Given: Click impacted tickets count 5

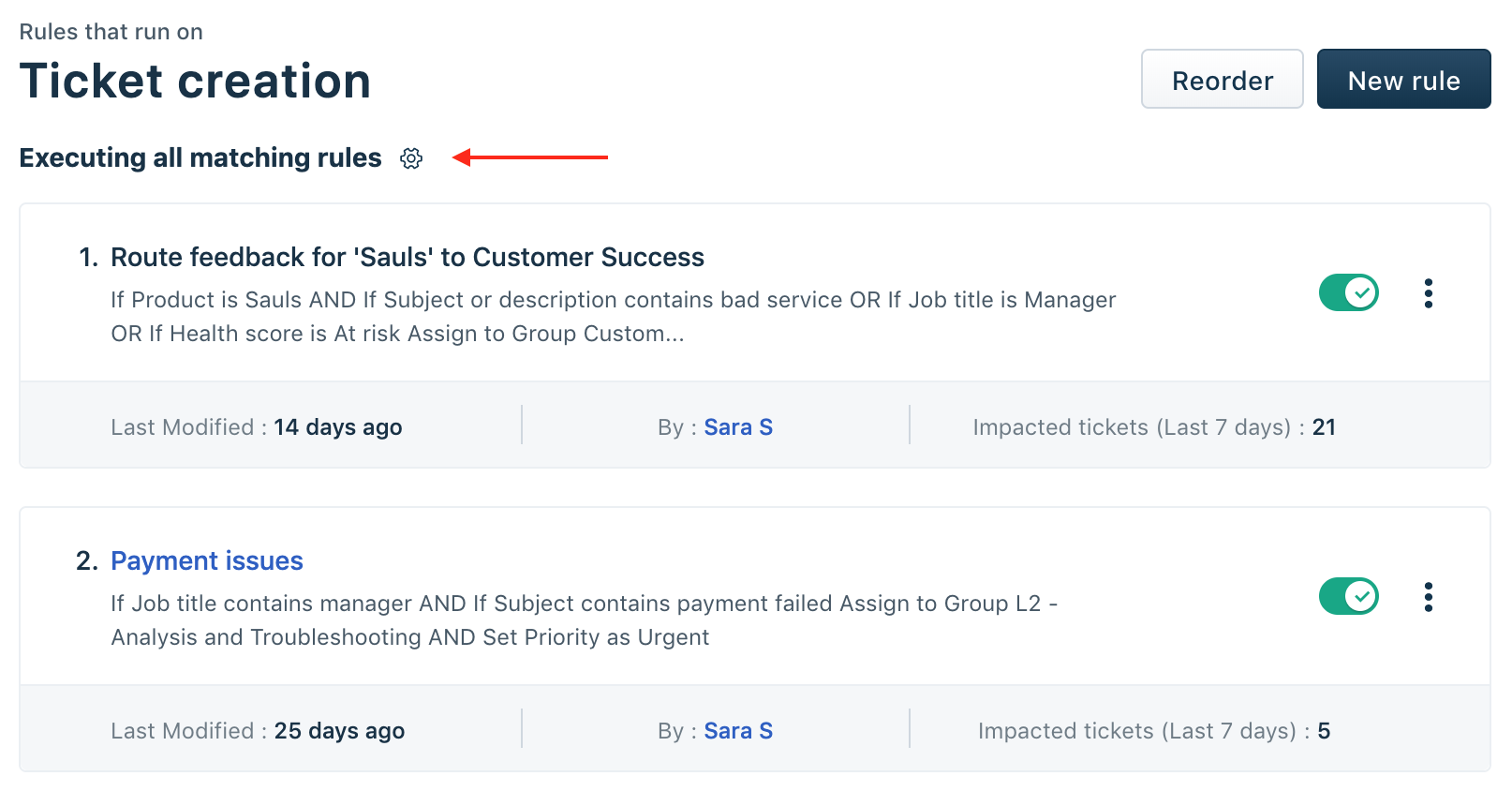Looking at the screenshot, I should tap(1324, 731).
